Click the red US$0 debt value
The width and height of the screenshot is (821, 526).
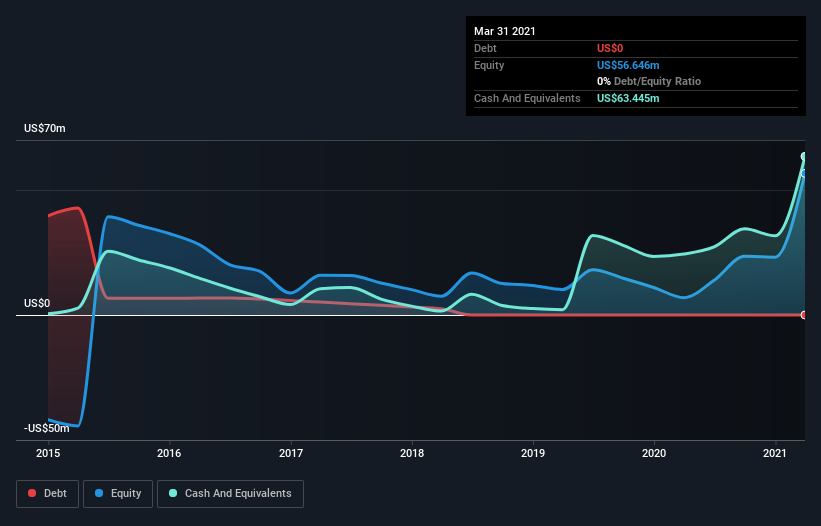(x=610, y=48)
